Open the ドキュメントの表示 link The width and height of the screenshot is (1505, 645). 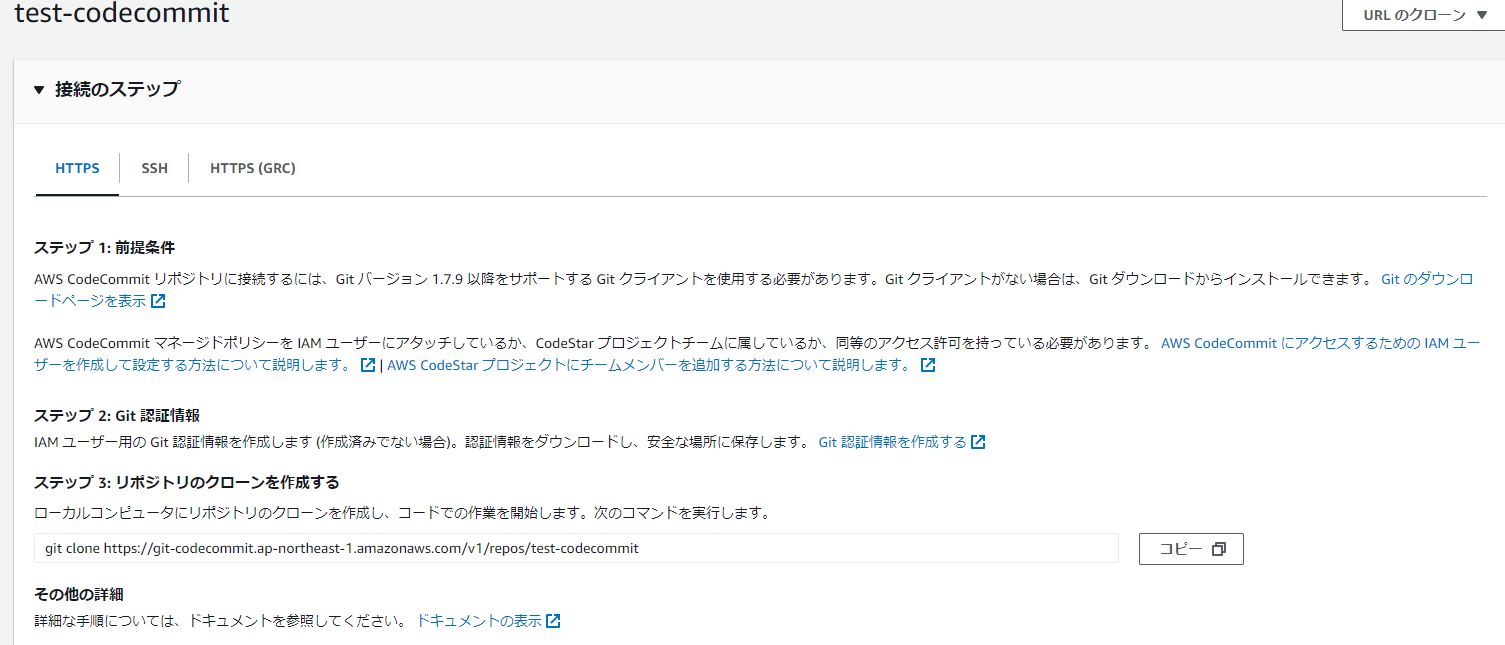(x=479, y=621)
